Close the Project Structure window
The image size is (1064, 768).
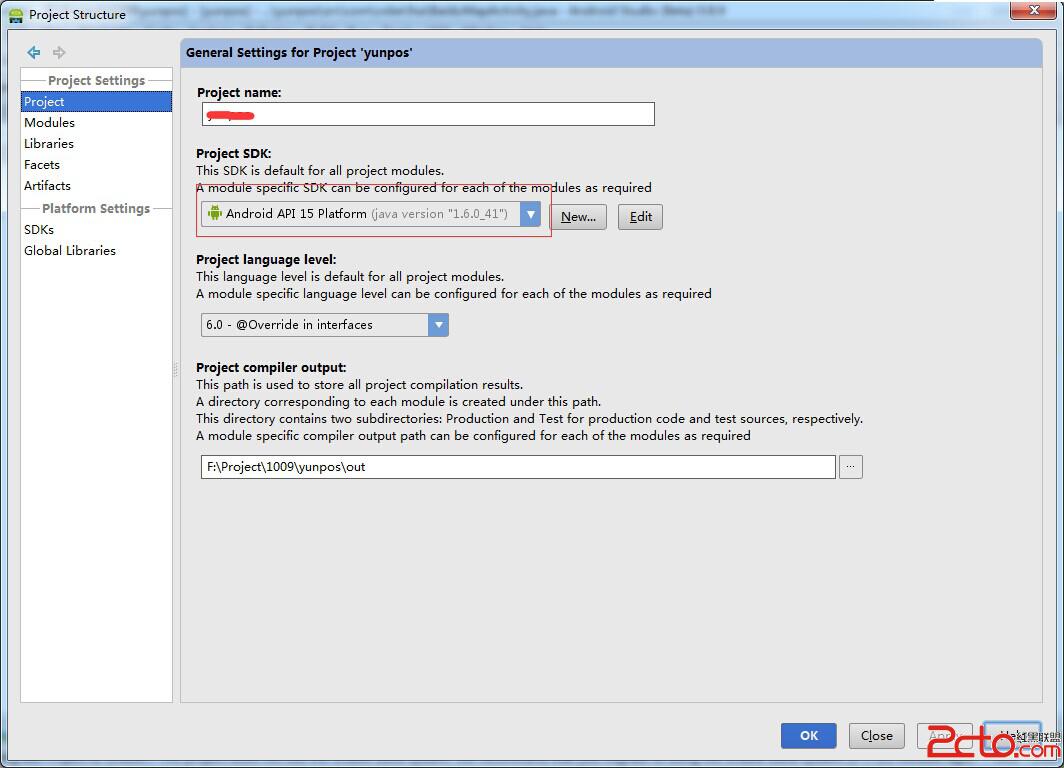1033,10
